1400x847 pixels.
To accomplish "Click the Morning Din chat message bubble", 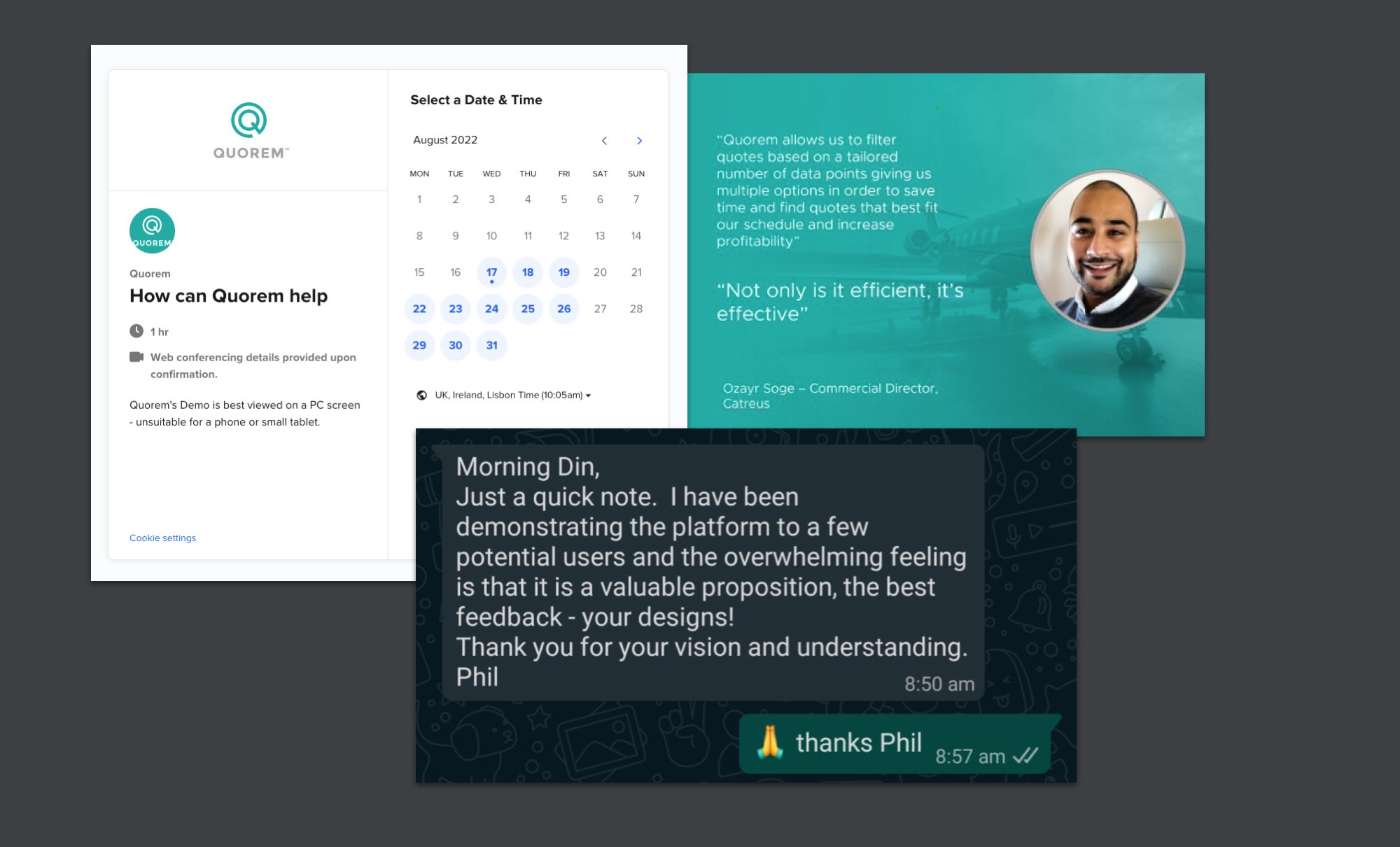I will click(713, 572).
